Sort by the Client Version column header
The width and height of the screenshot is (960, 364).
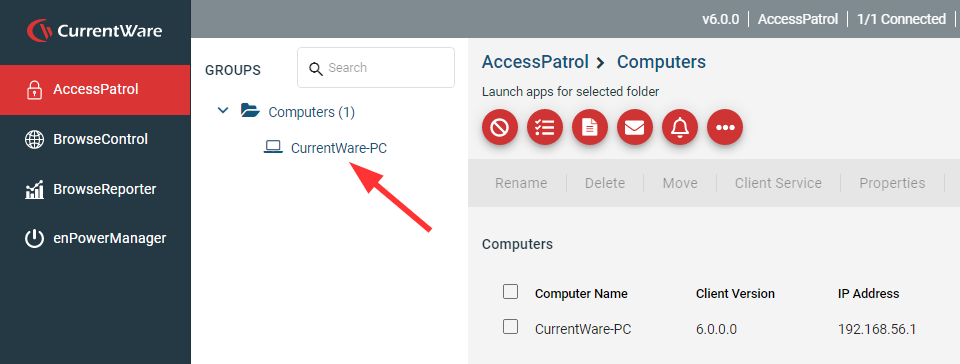click(x=735, y=294)
